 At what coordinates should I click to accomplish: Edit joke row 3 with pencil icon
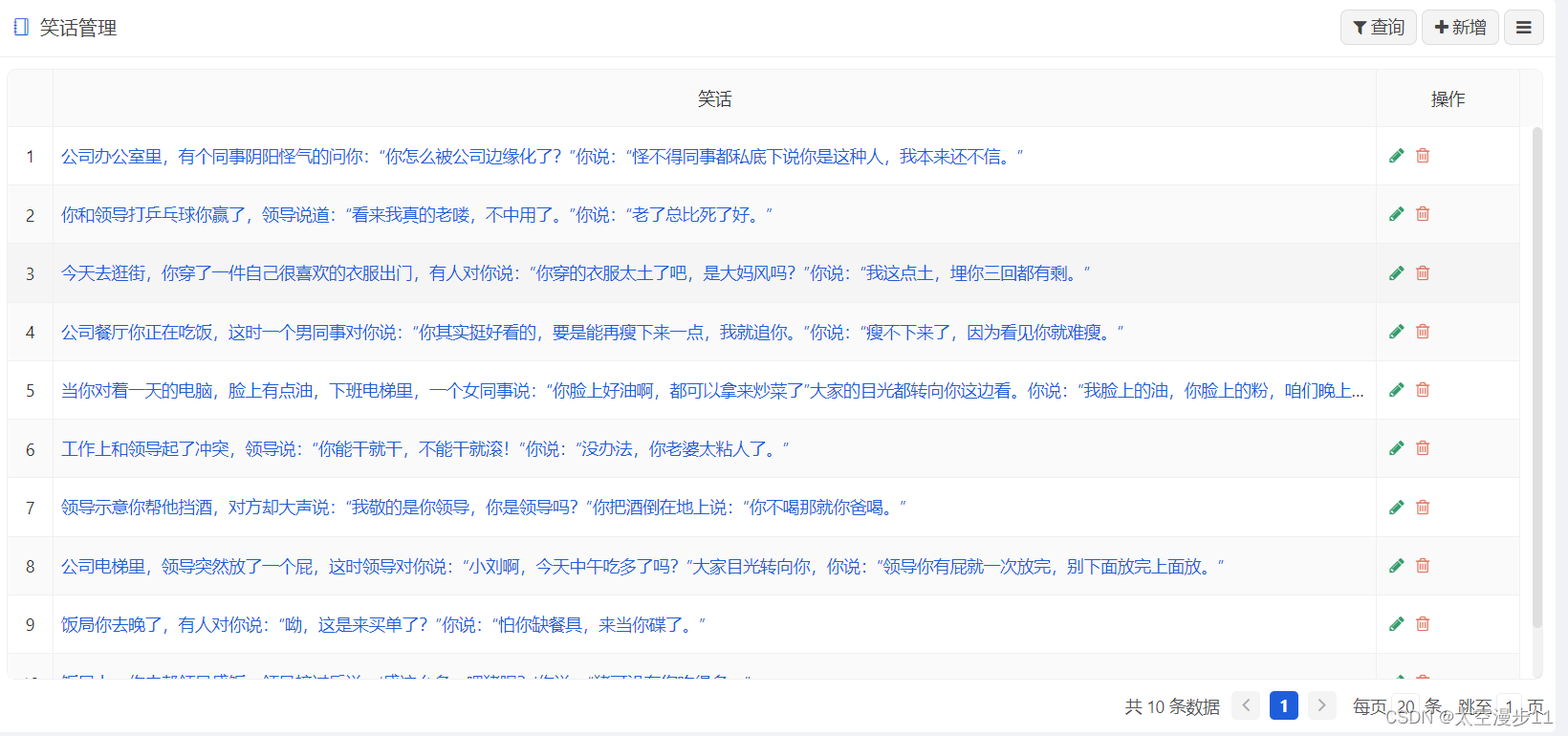tap(1397, 273)
